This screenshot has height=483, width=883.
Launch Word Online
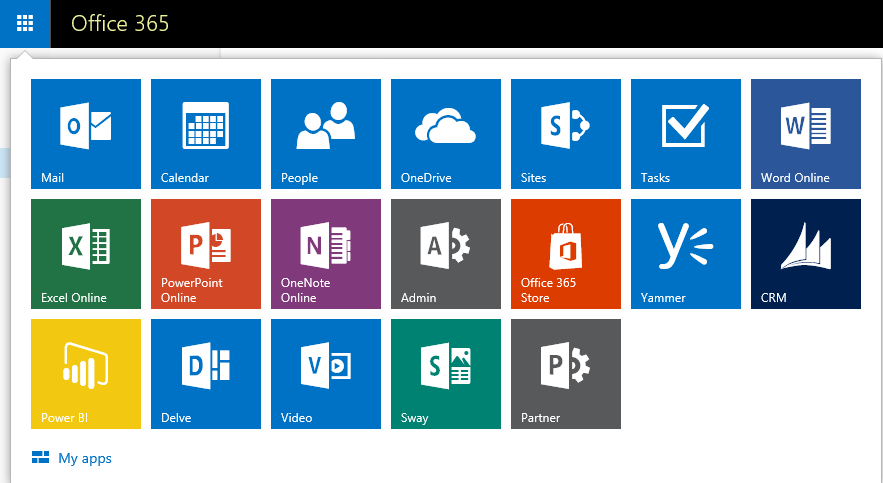pyautogui.click(x=805, y=134)
